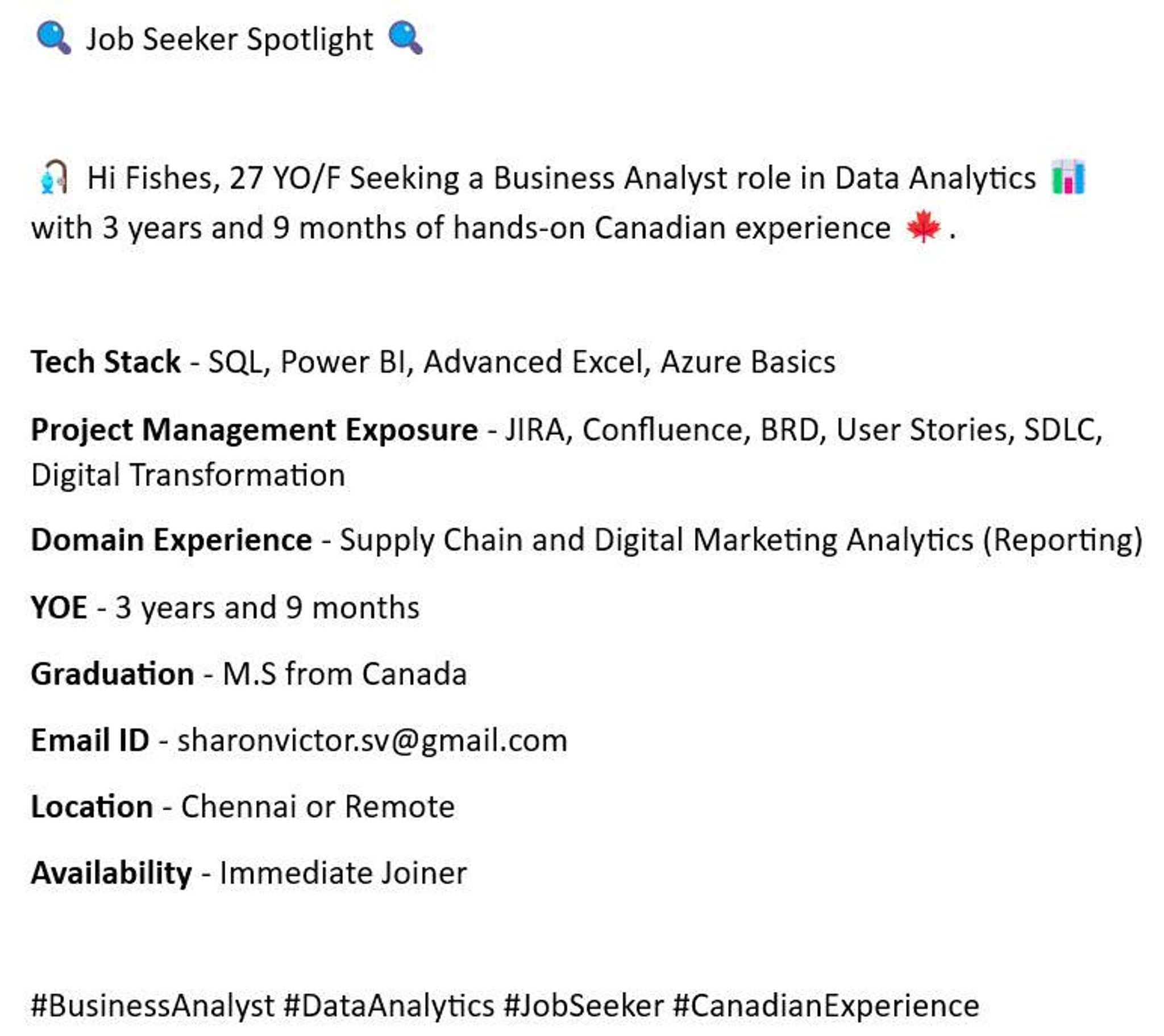Open the #JobSeeker hashtag

(x=583, y=1006)
